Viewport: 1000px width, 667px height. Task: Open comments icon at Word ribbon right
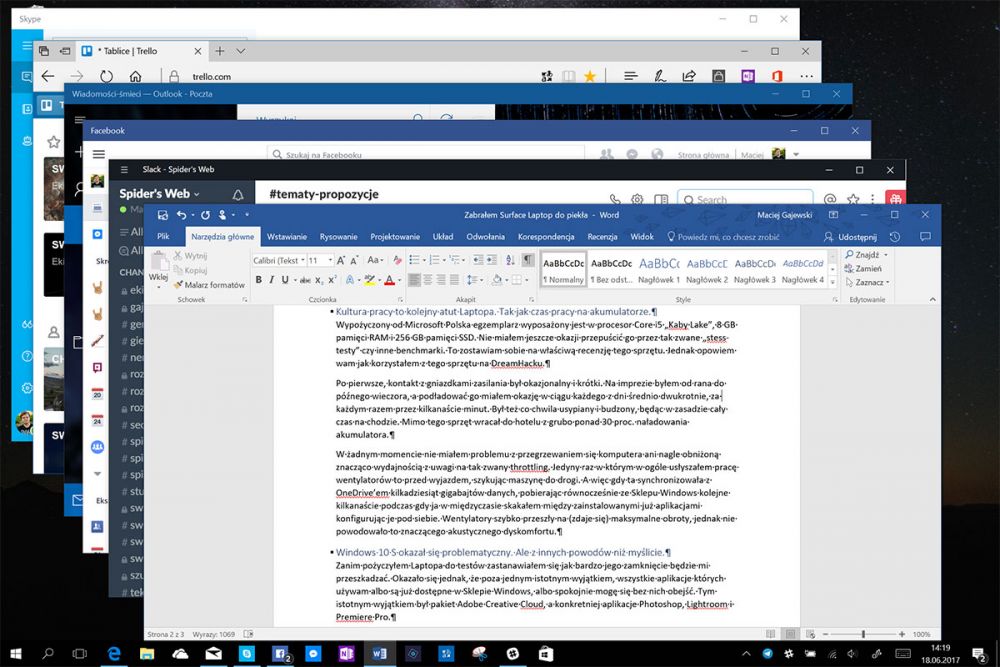tap(925, 237)
